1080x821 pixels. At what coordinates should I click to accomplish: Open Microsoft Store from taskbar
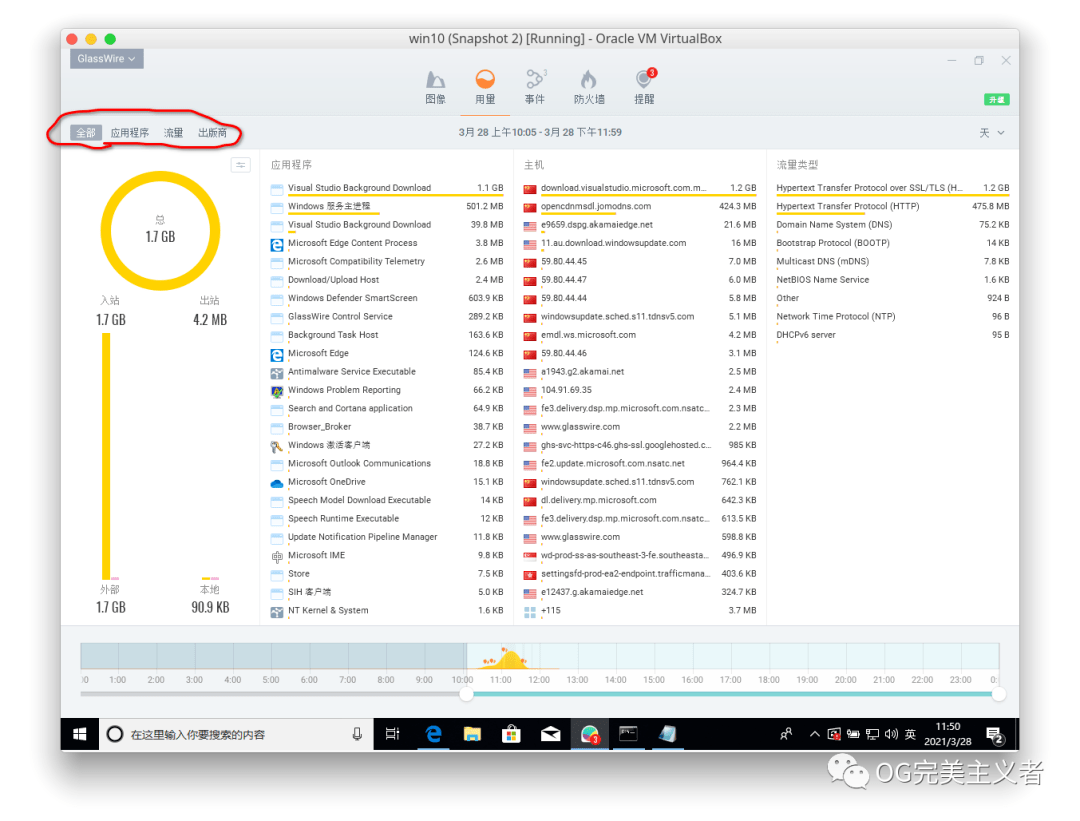coord(511,734)
